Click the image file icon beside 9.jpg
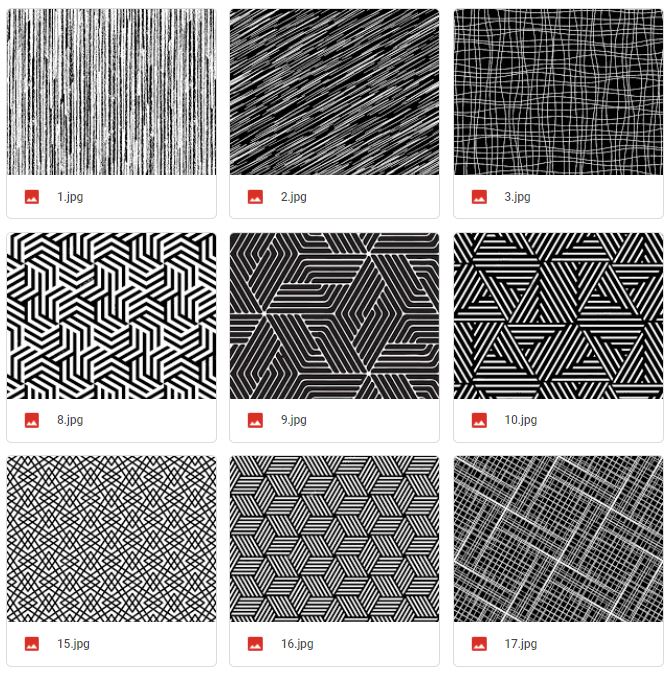Image resolution: width=671 pixels, height=673 pixels. coord(255,420)
